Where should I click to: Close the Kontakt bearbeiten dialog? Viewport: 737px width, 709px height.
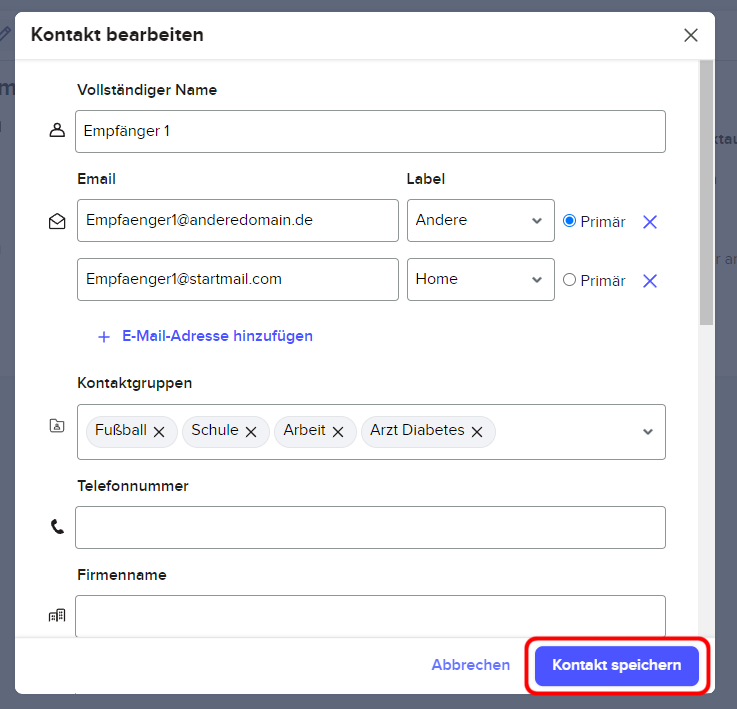point(690,35)
